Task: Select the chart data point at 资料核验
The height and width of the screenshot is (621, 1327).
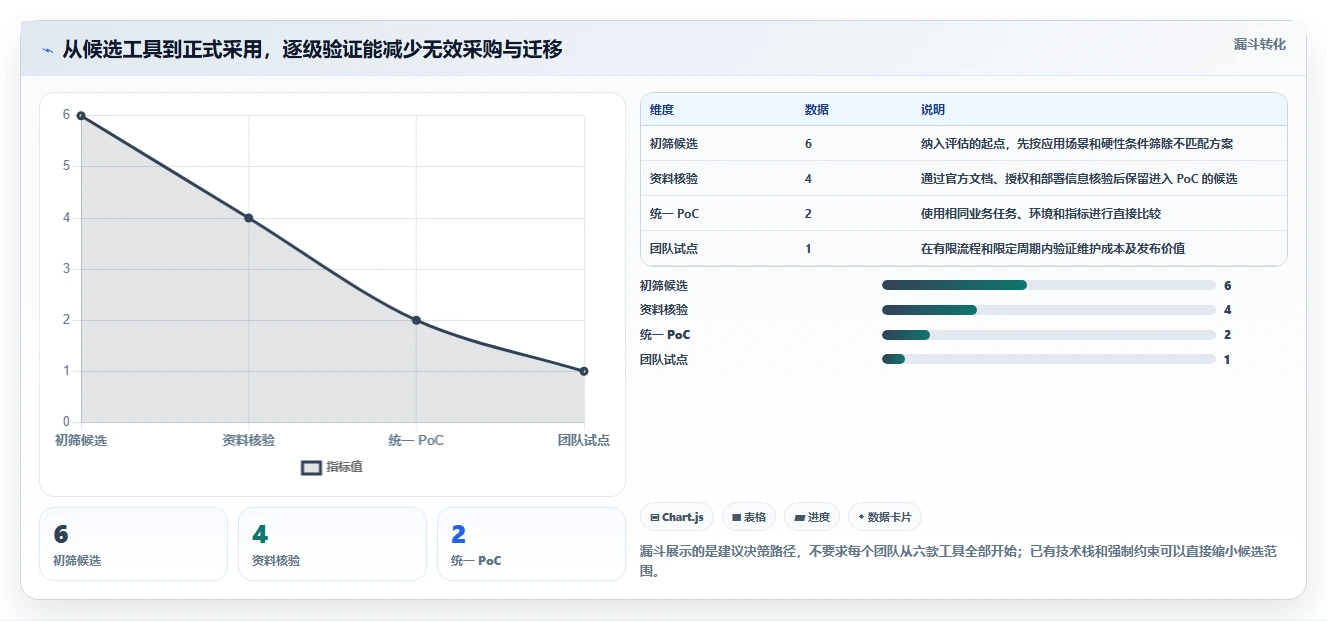Action: point(249,218)
